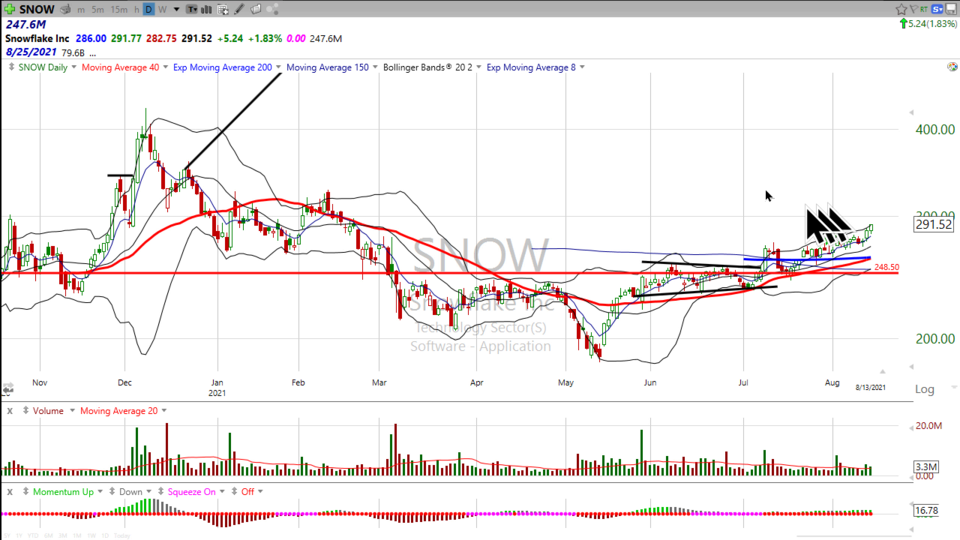Click the bar chart type icon
Screen dimensions: 960x540
pos(206,9)
